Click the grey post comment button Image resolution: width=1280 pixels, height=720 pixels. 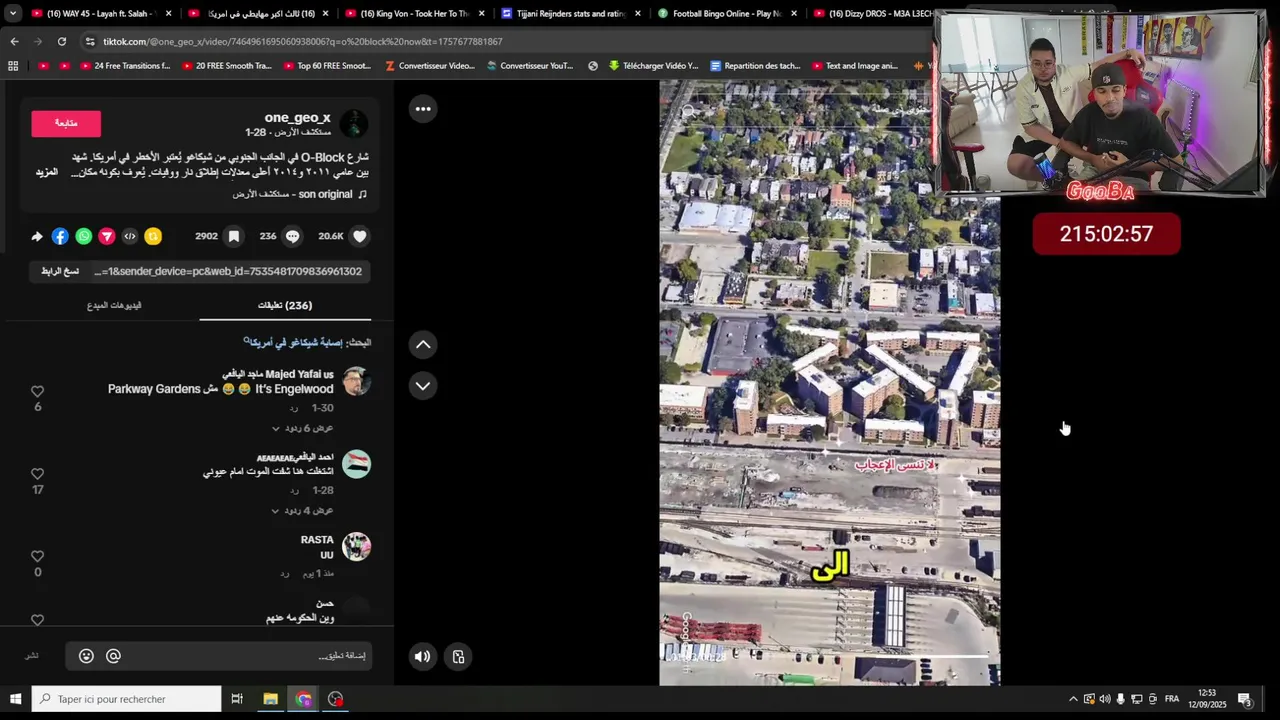(32, 656)
